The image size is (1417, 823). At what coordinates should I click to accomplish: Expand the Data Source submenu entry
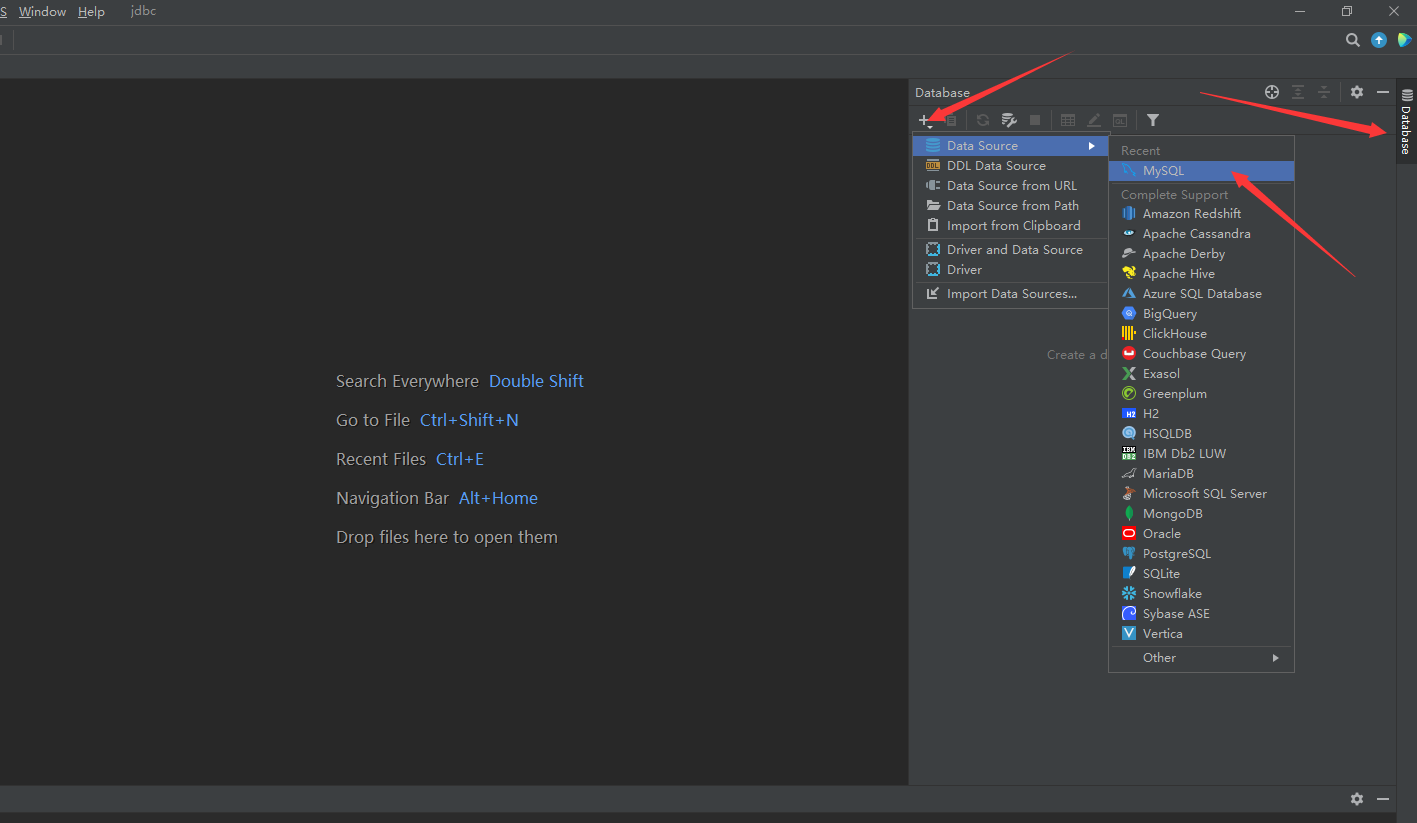coord(1011,146)
